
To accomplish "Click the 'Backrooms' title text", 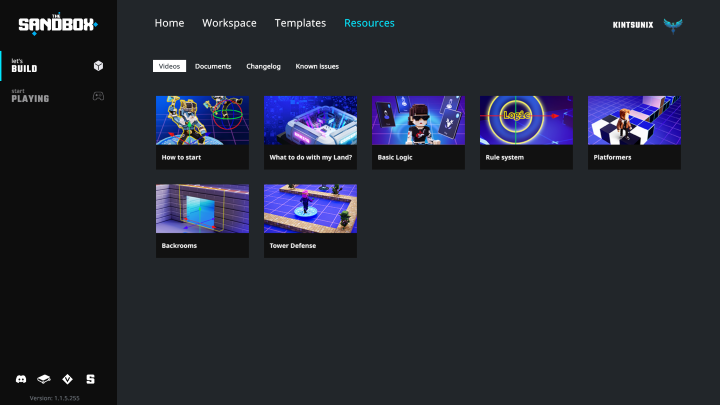I will (179, 245).
